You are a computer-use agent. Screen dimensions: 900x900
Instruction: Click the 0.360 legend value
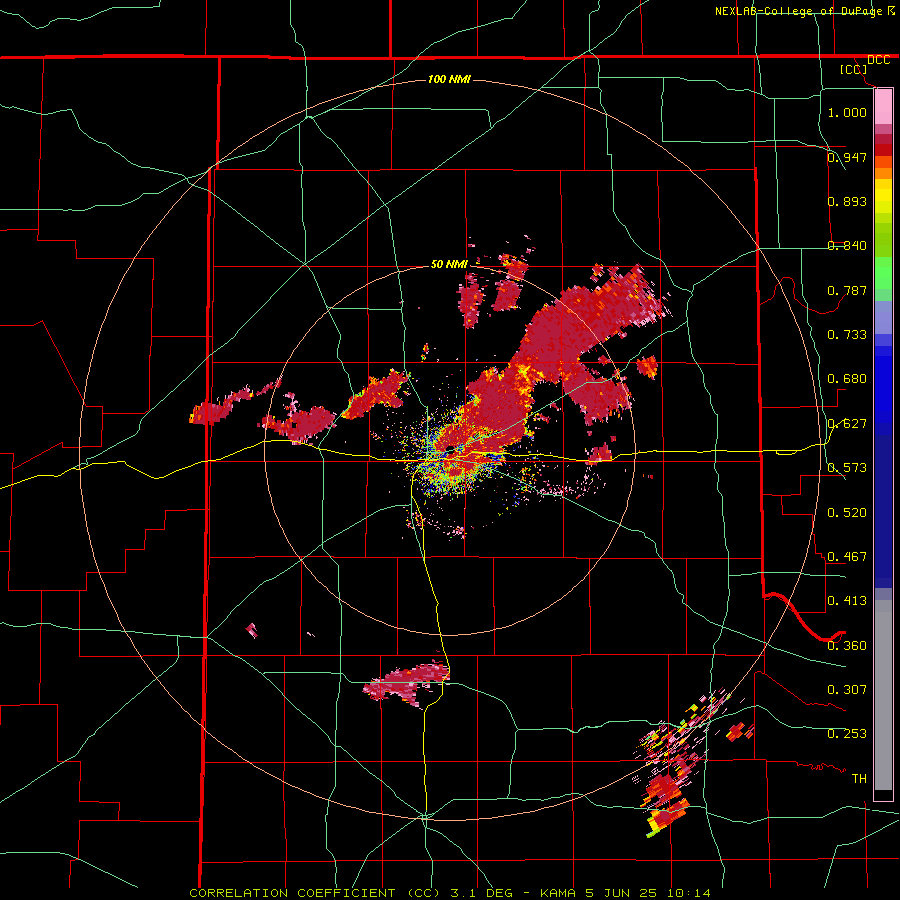847,645
